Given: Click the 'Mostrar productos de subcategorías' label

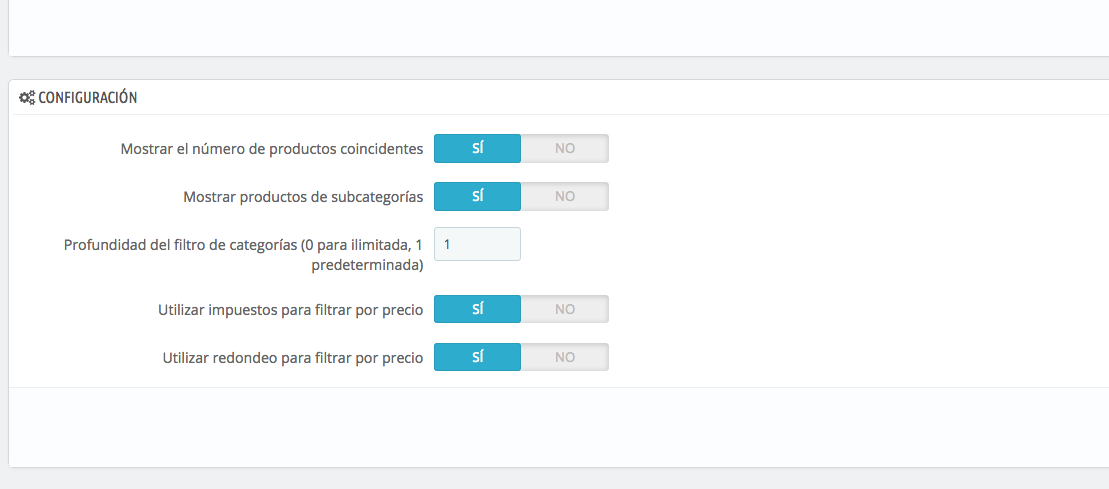Looking at the screenshot, I should pos(303,198).
